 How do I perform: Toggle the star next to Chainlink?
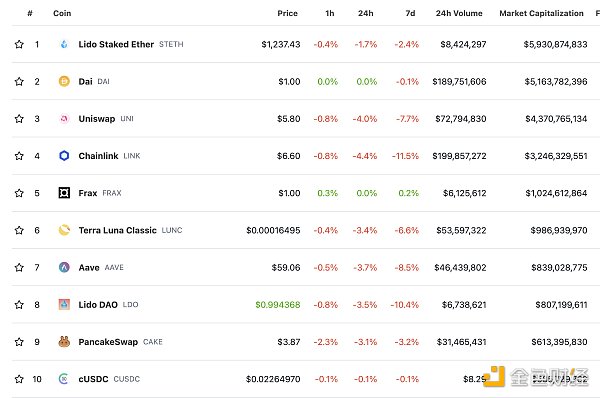[19, 156]
